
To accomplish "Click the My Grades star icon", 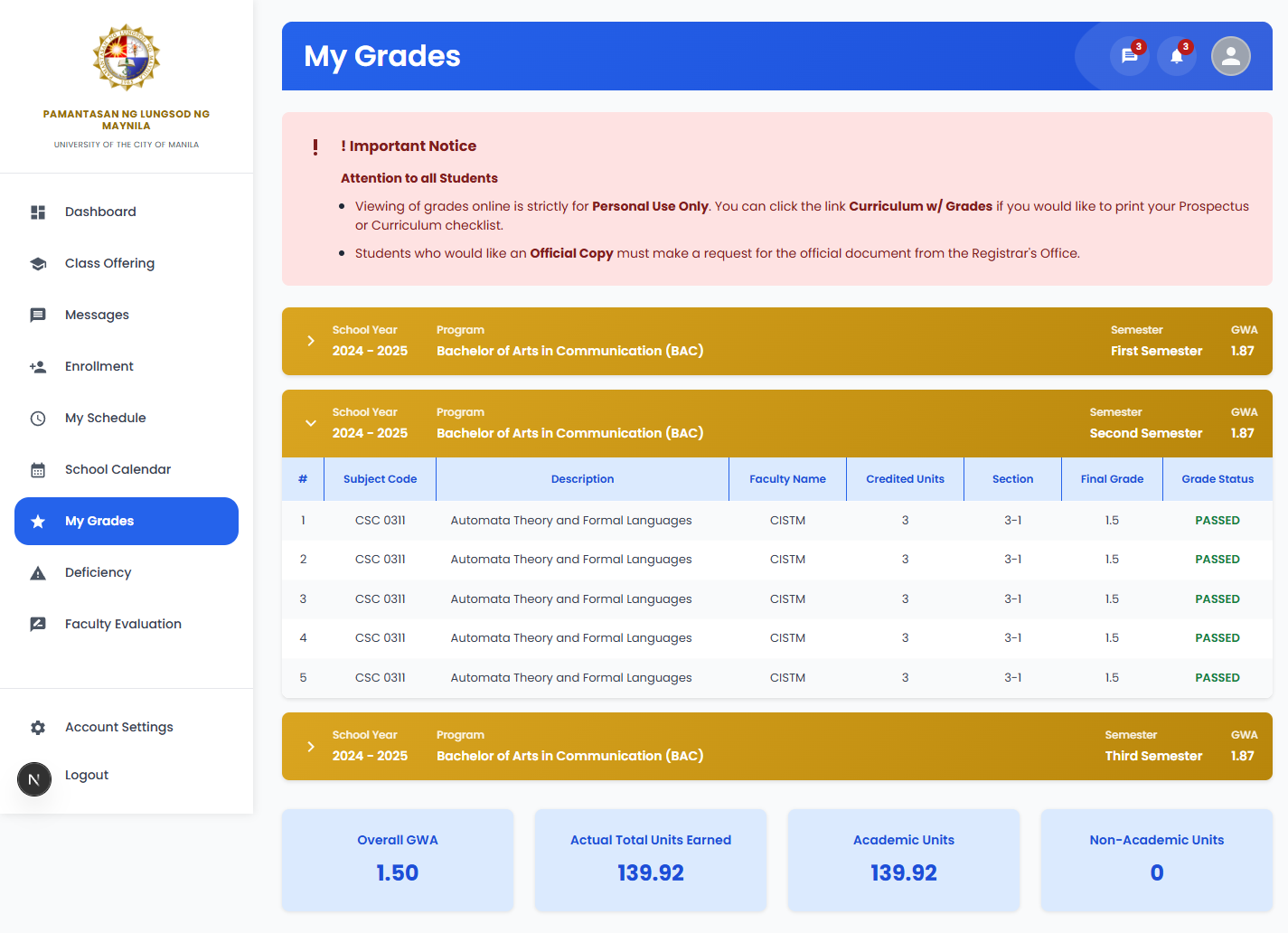I will click(x=38, y=521).
